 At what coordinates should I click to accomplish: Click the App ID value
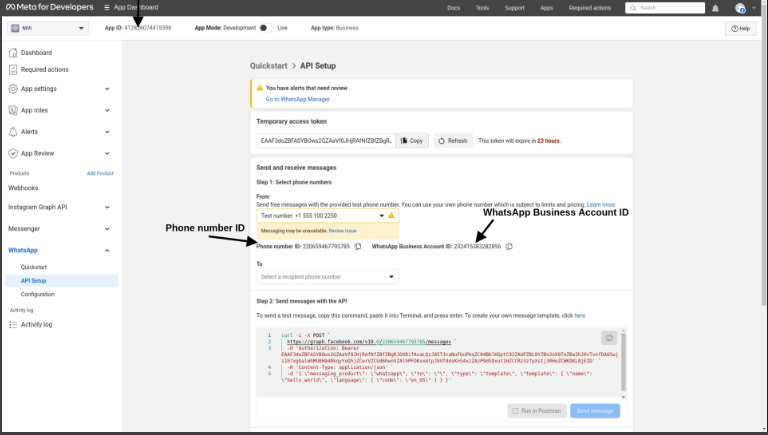tap(148, 28)
